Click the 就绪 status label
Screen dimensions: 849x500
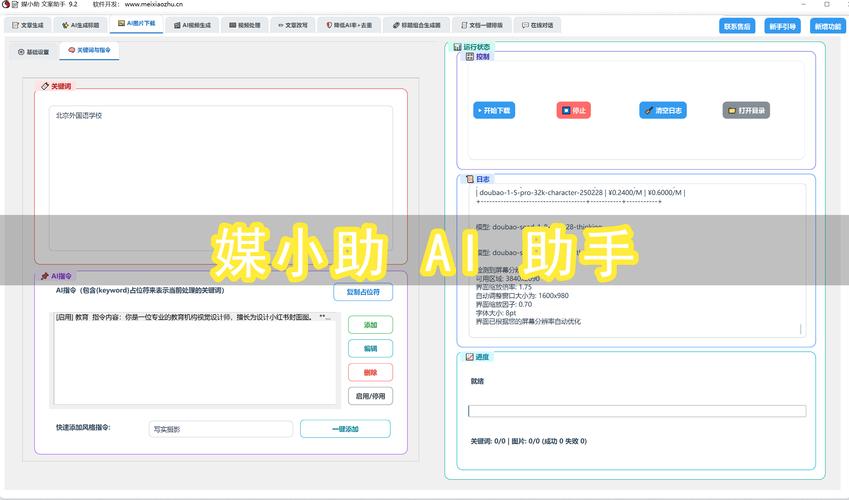[477, 381]
